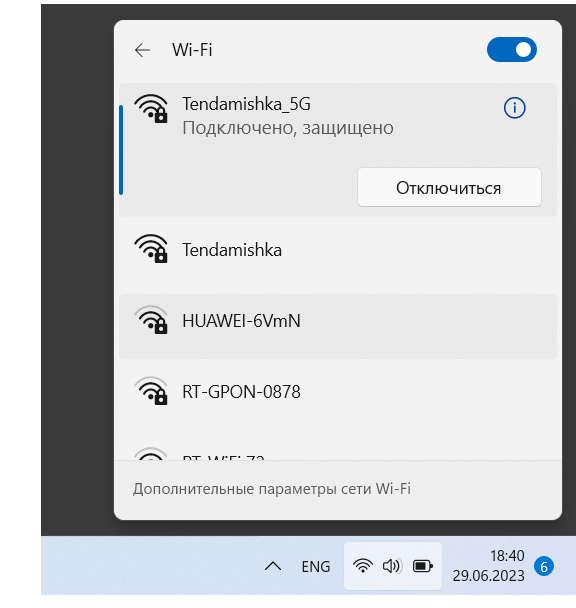Select the Tendamishka network
The image size is (576, 608).
pyautogui.click(x=337, y=250)
